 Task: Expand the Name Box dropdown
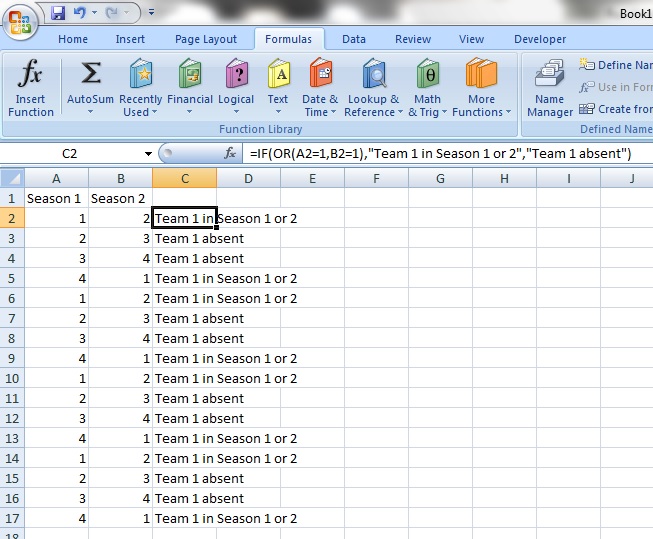tap(148, 154)
